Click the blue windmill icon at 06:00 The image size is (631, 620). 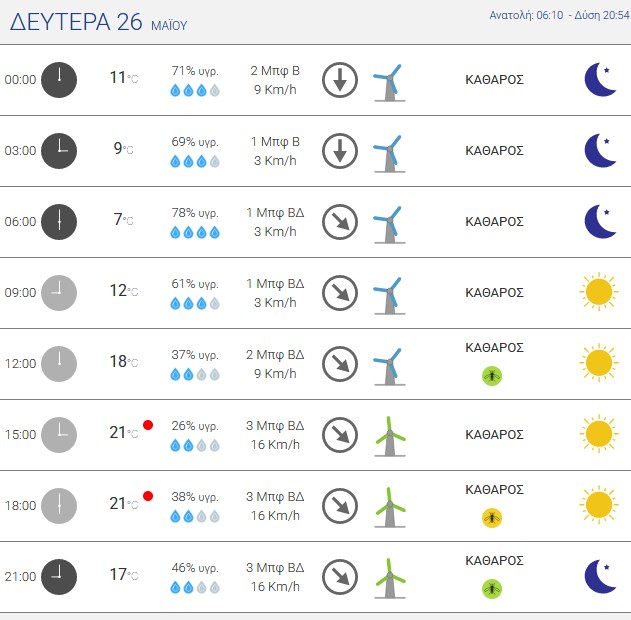pyautogui.click(x=389, y=225)
